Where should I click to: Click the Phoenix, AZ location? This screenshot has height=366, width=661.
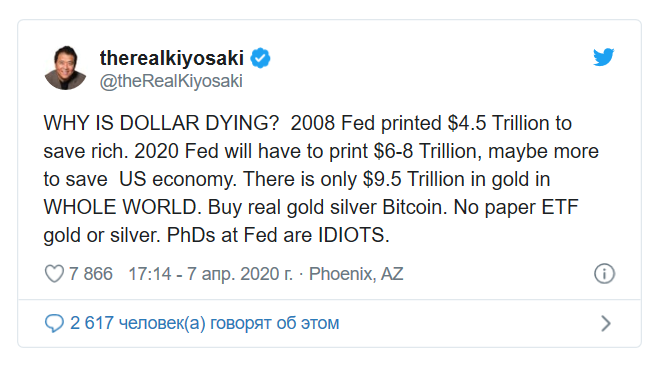point(356,274)
